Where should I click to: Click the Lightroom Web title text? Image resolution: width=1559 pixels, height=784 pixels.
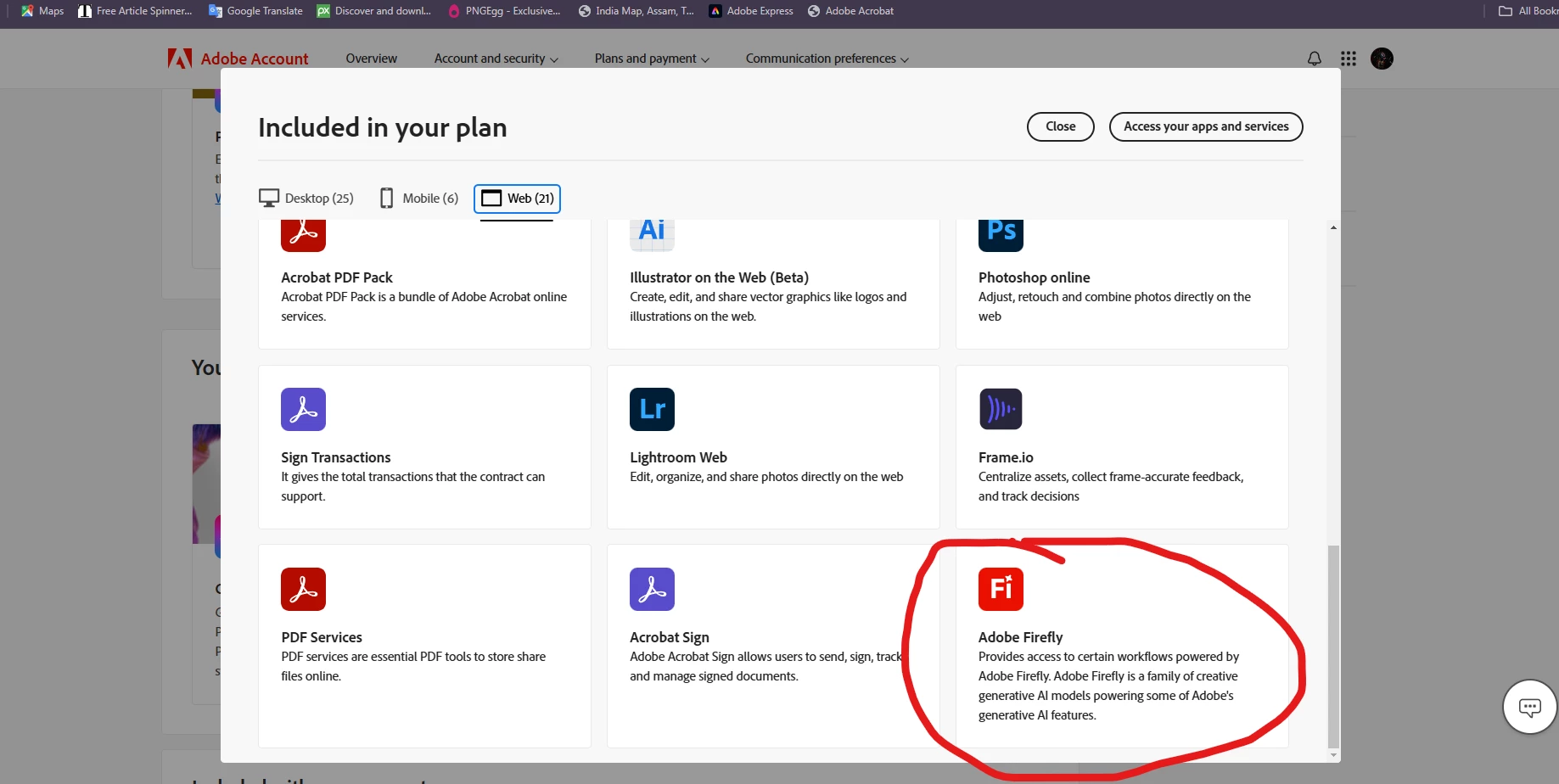678,457
